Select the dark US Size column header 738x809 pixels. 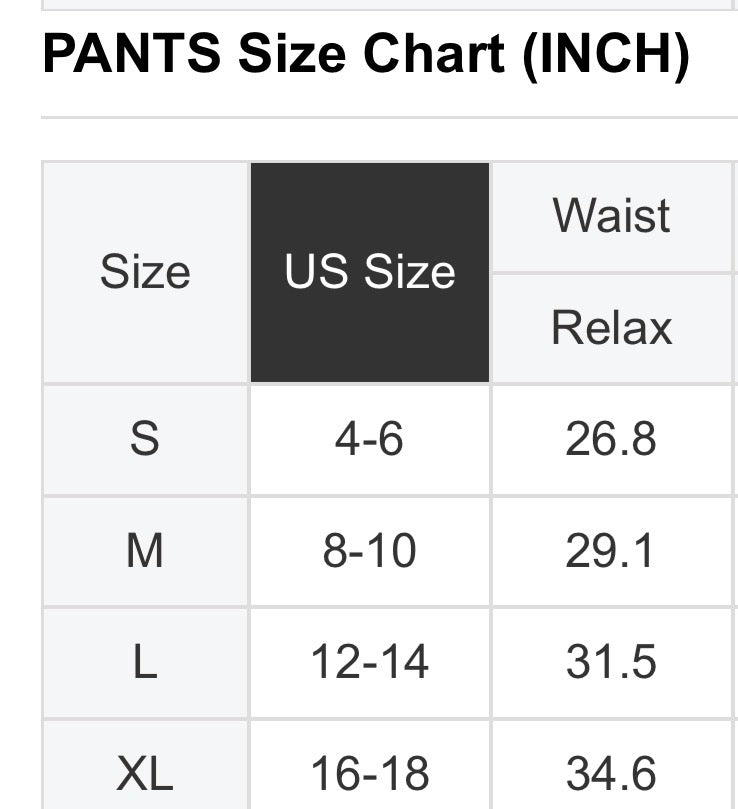(x=370, y=272)
